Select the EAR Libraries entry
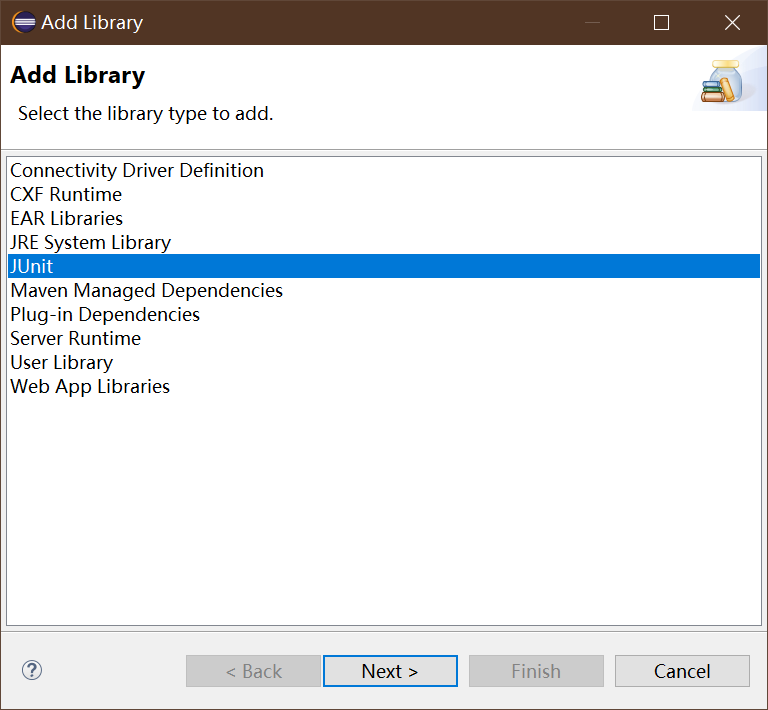This screenshot has height=710, width=768. coord(66,218)
